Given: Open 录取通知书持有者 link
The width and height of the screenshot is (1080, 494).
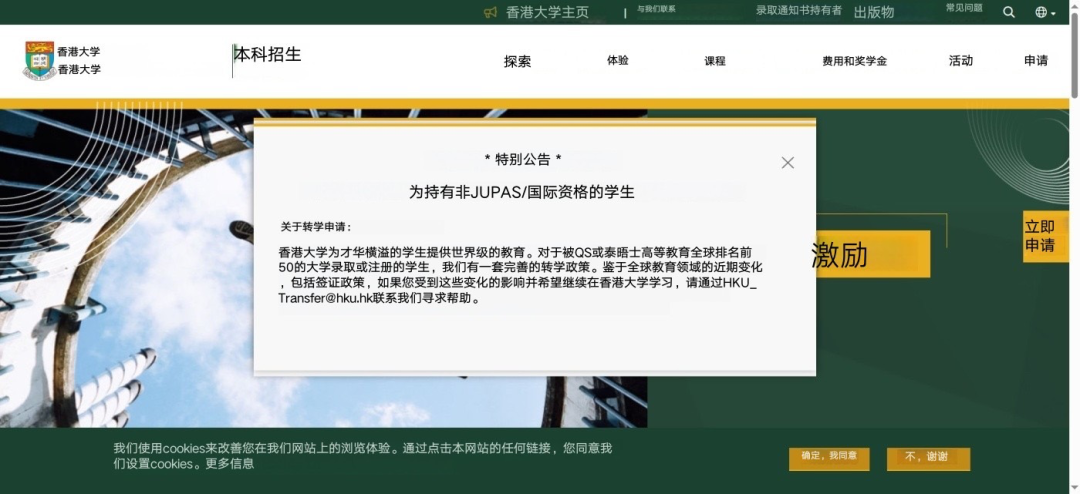Looking at the screenshot, I should pyautogui.click(x=799, y=10).
